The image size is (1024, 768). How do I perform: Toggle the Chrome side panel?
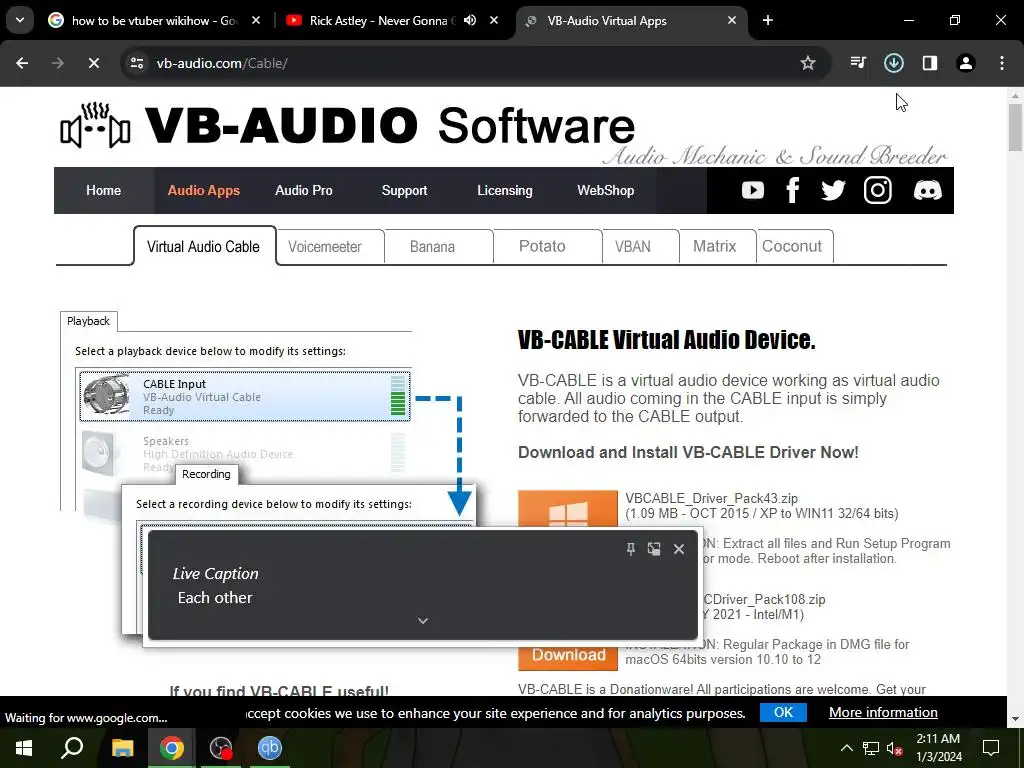930,63
